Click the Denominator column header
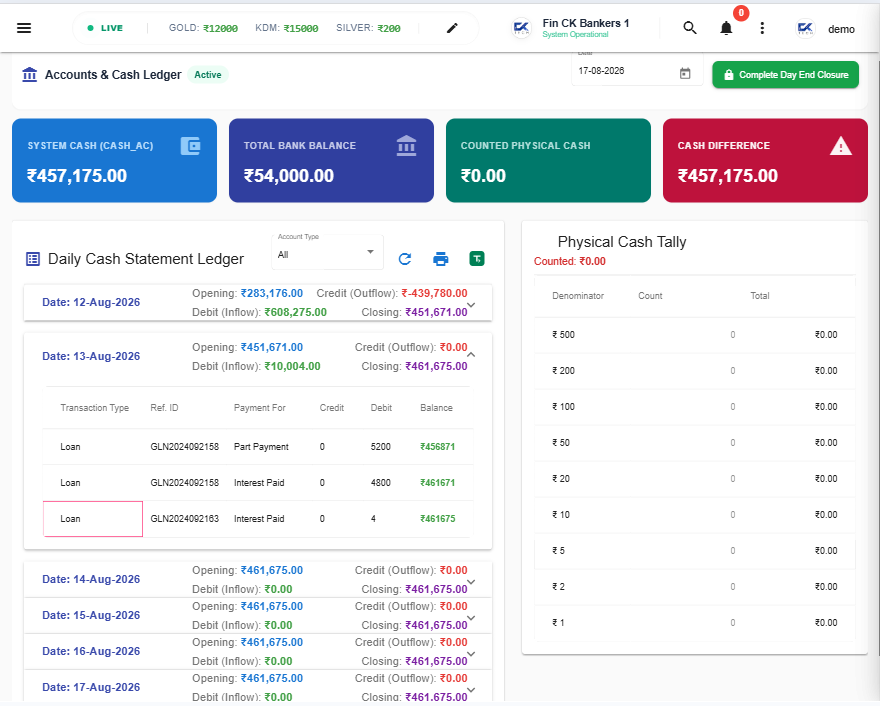 click(x=578, y=296)
